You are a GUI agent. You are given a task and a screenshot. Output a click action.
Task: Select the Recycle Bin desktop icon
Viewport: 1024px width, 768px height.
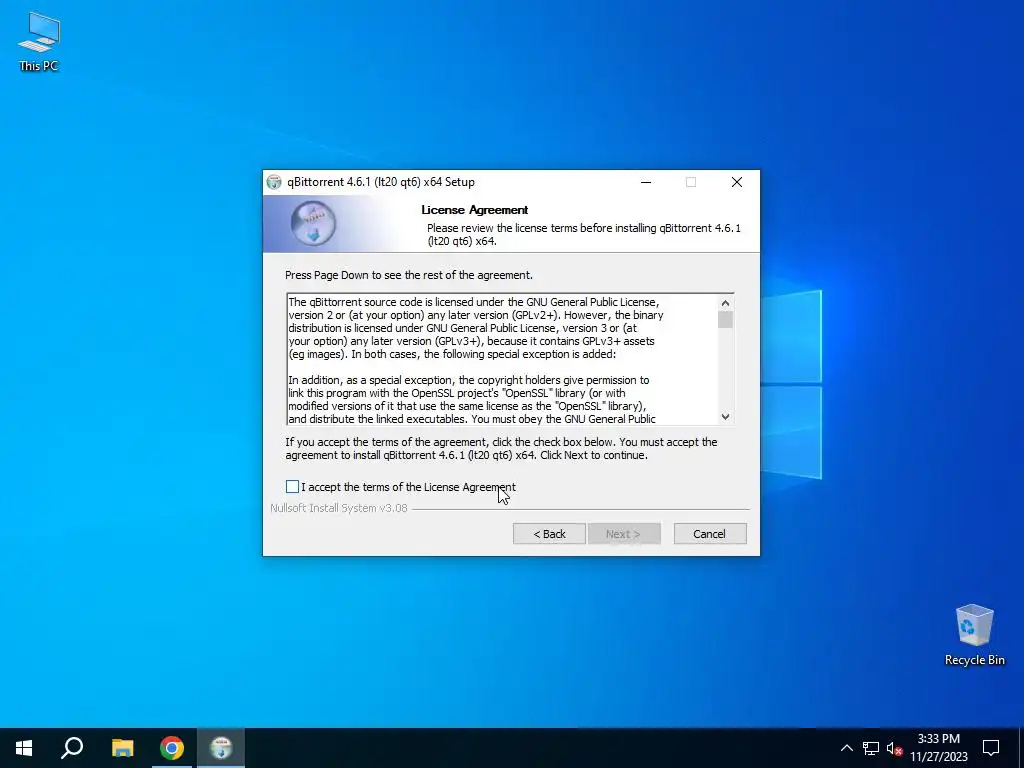click(974, 635)
